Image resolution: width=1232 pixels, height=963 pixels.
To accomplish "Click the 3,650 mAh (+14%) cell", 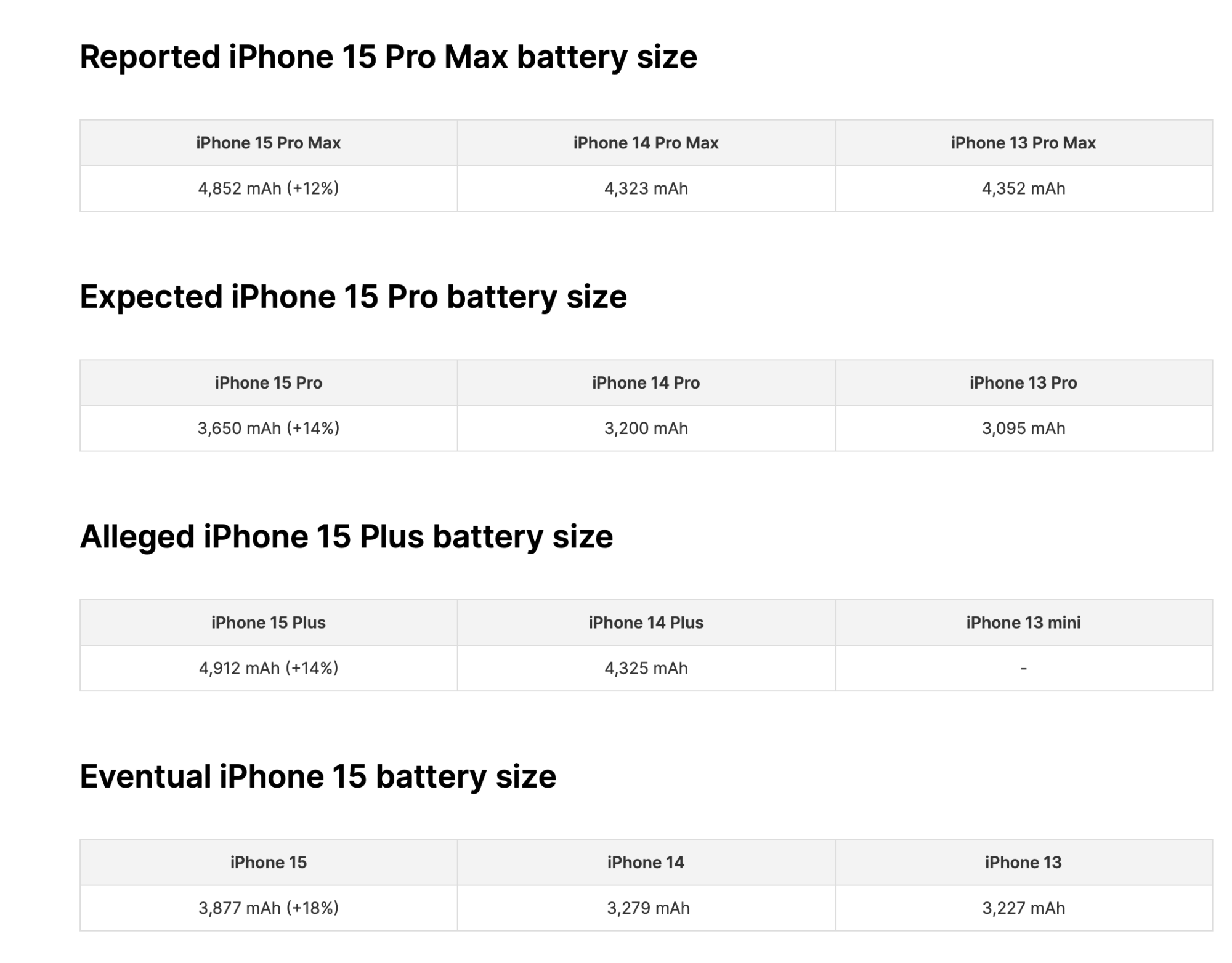I will 269,429.
